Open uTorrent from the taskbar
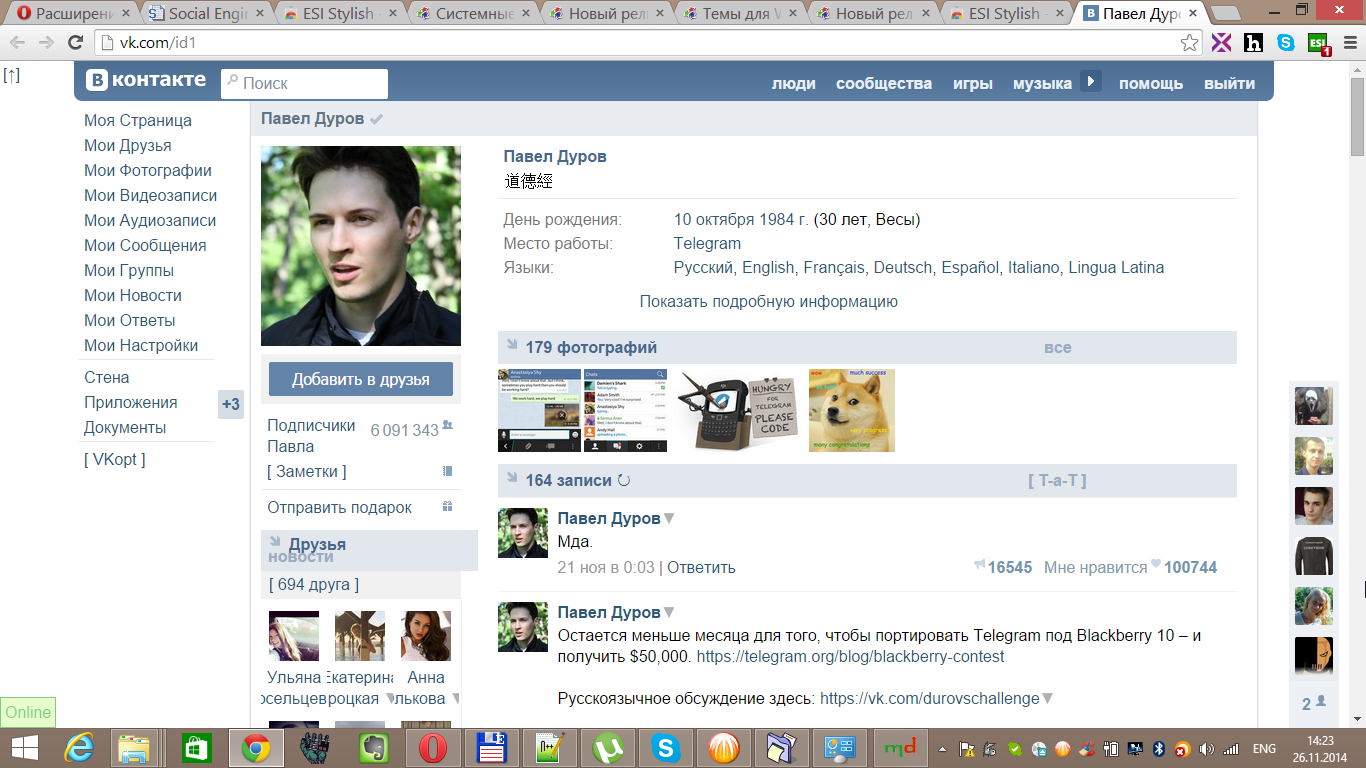The image size is (1366, 768). tap(608, 748)
